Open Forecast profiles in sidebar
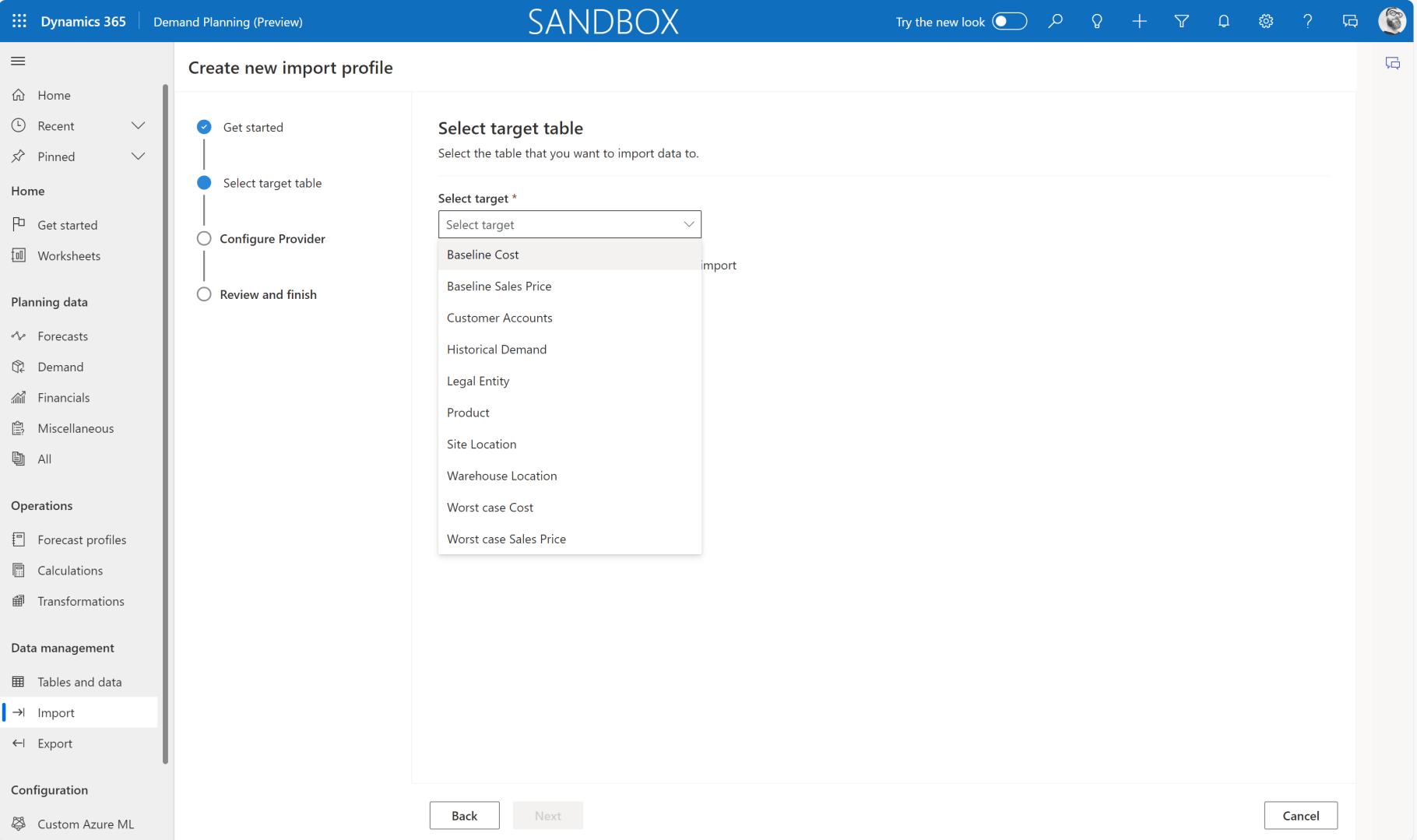This screenshot has height=840, width=1417. pyautogui.click(x=82, y=539)
